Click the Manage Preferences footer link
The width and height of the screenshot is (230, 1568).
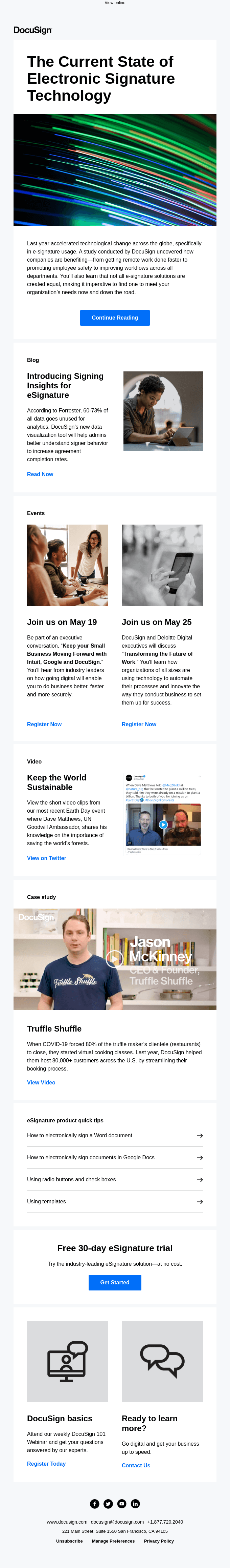[x=114, y=1541]
